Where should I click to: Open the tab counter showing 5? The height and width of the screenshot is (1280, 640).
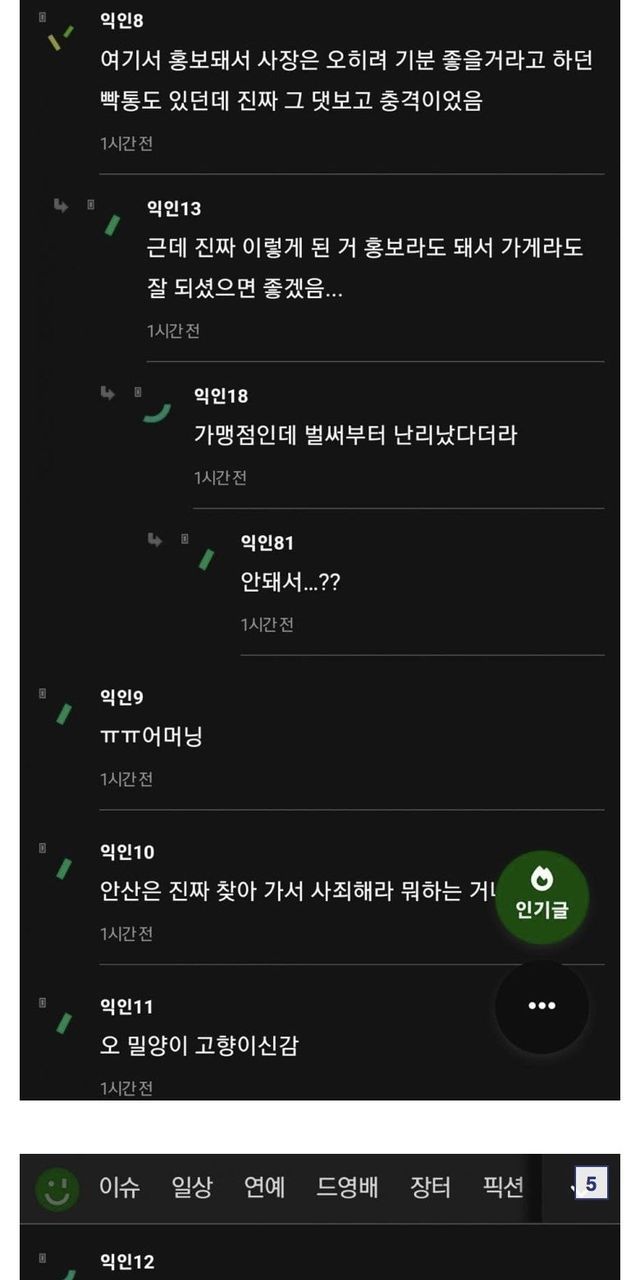(591, 1185)
